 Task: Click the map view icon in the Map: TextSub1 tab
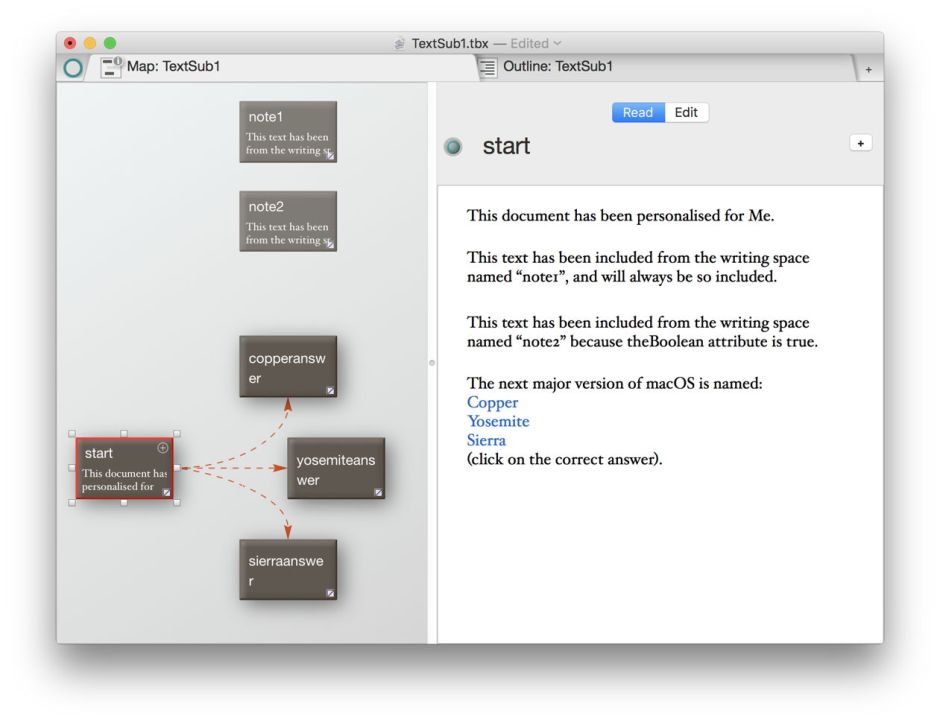pos(111,67)
